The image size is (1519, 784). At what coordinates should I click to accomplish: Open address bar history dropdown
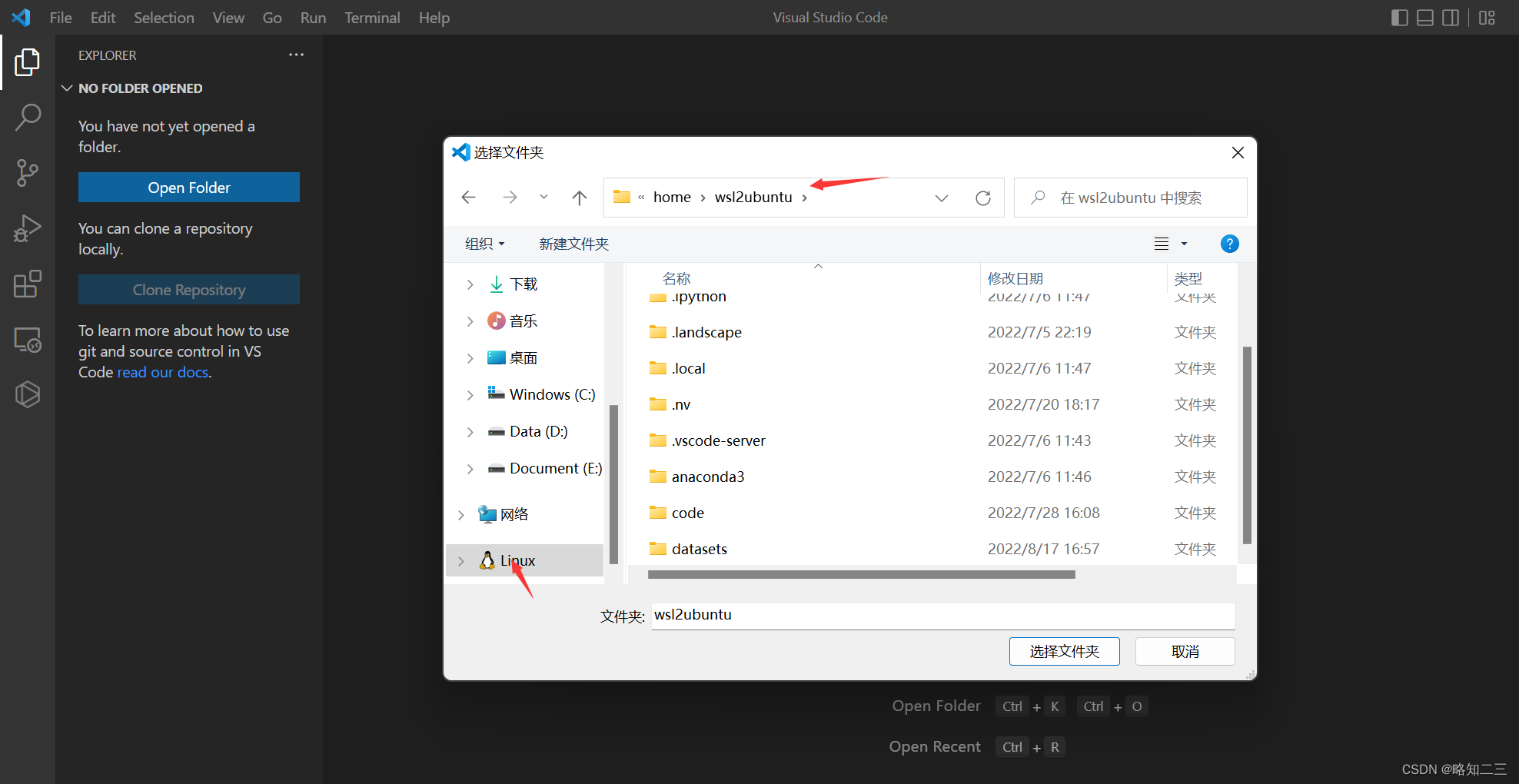point(941,198)
